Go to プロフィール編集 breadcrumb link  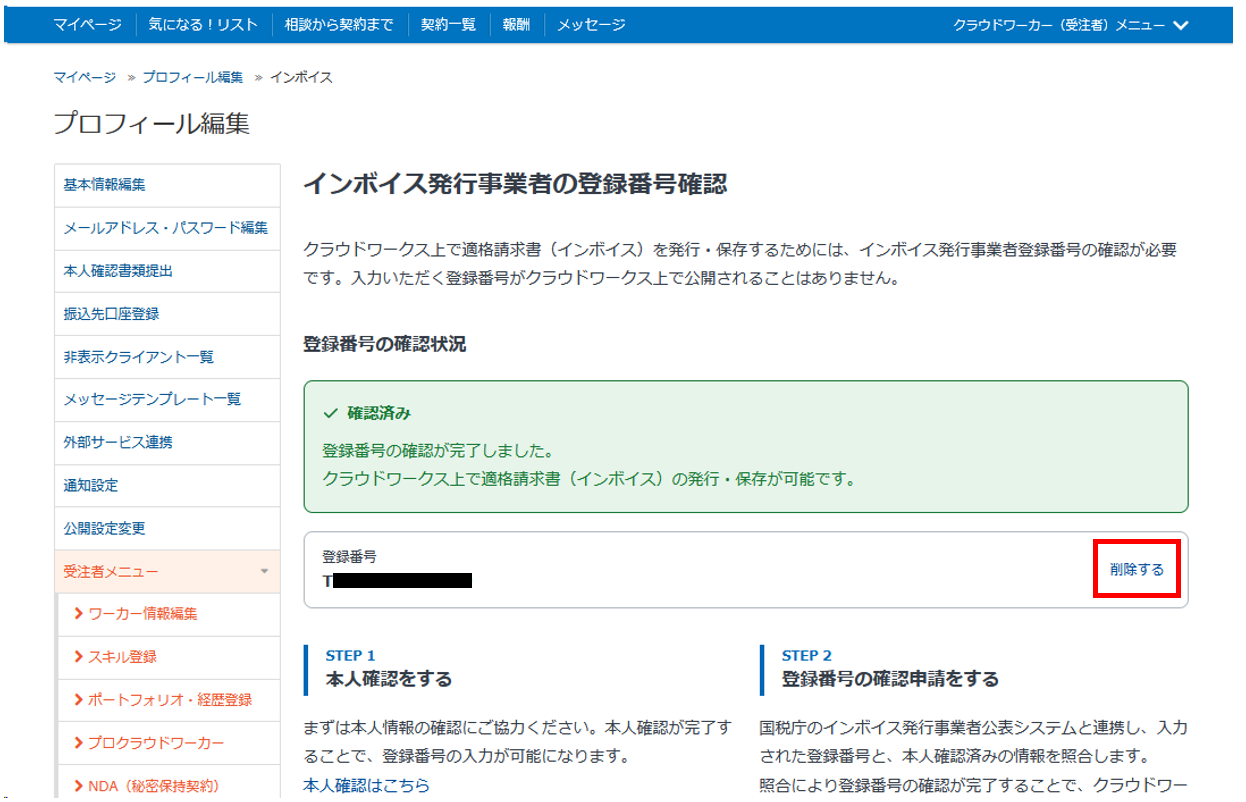point(192,77)
